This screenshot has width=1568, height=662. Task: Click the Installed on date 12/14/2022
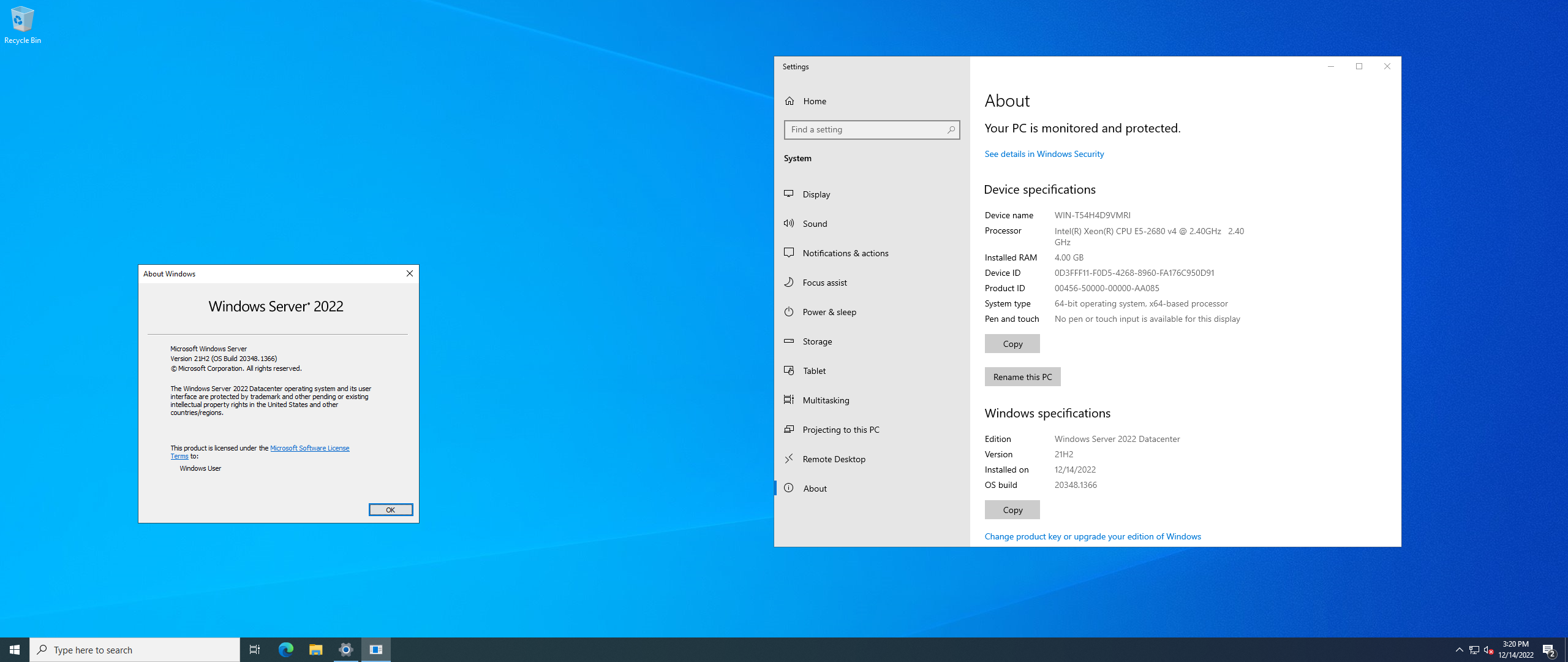click(1074, 470)
